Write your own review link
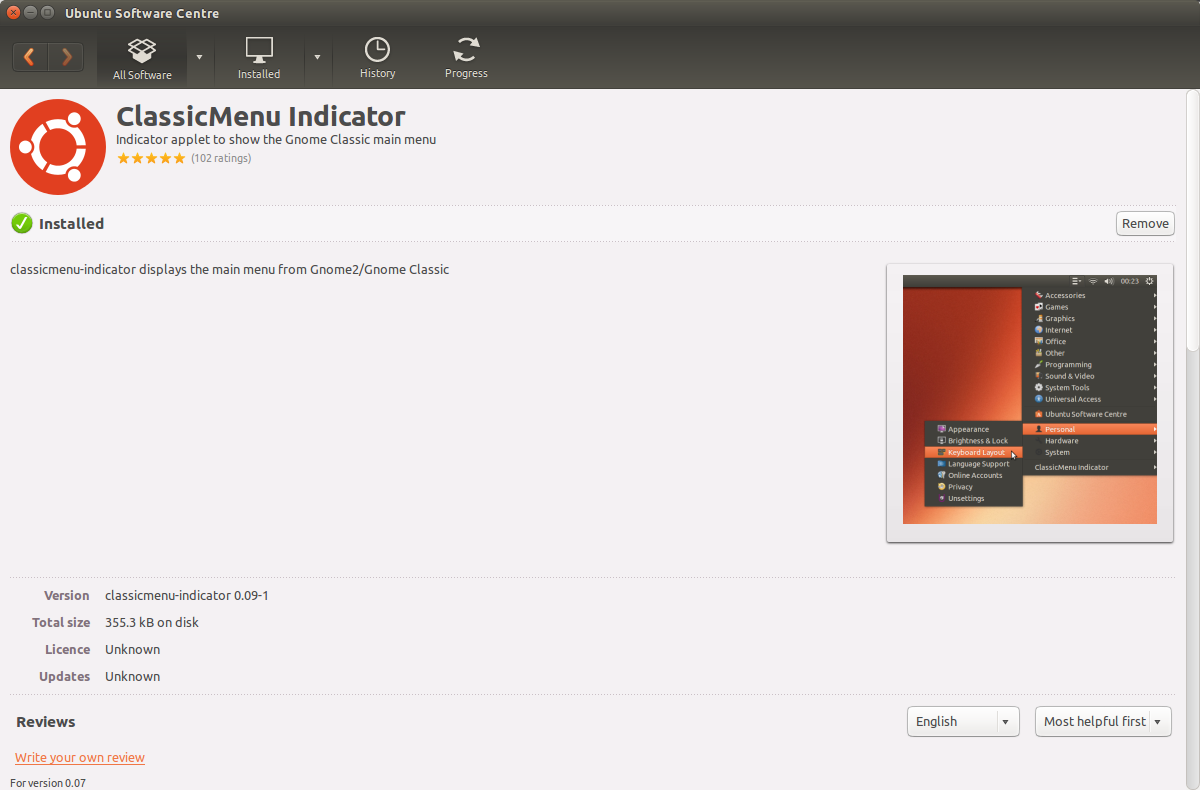 tap(80, 758)
